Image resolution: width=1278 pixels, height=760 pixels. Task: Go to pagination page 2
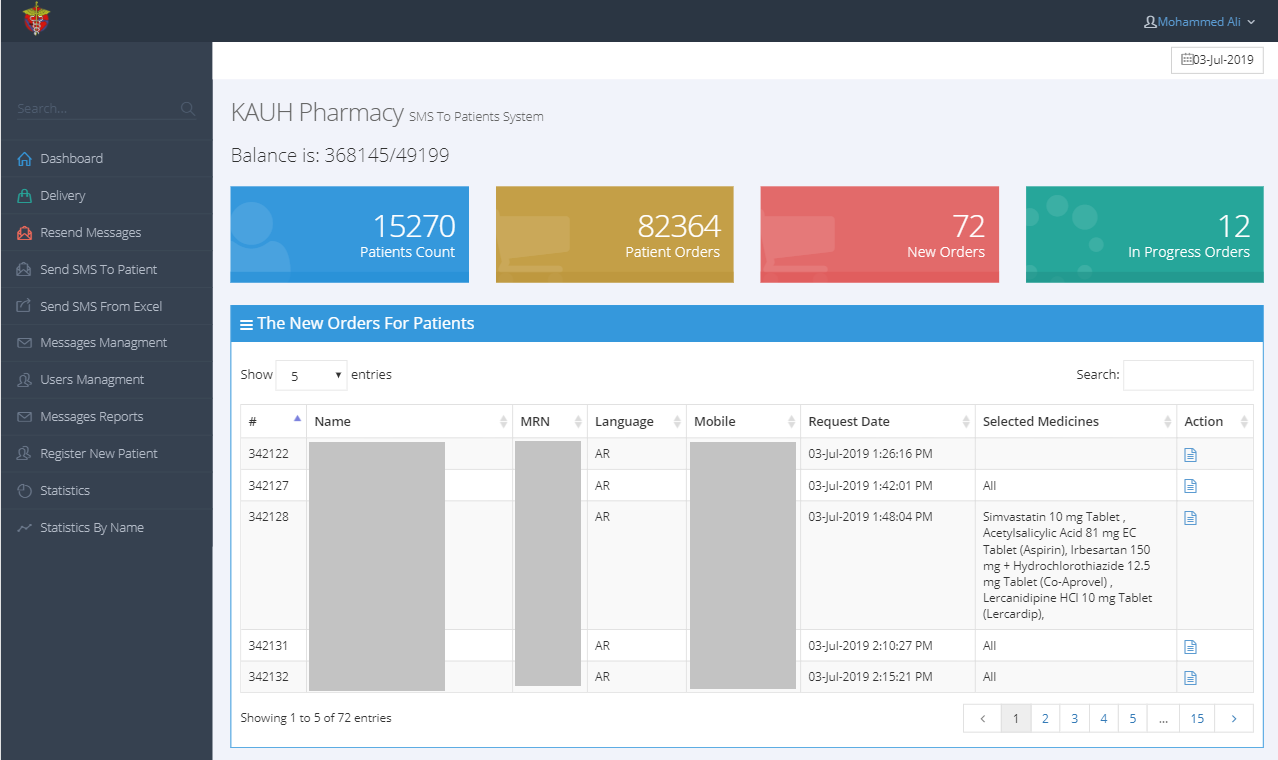[x=1045, y=718]
